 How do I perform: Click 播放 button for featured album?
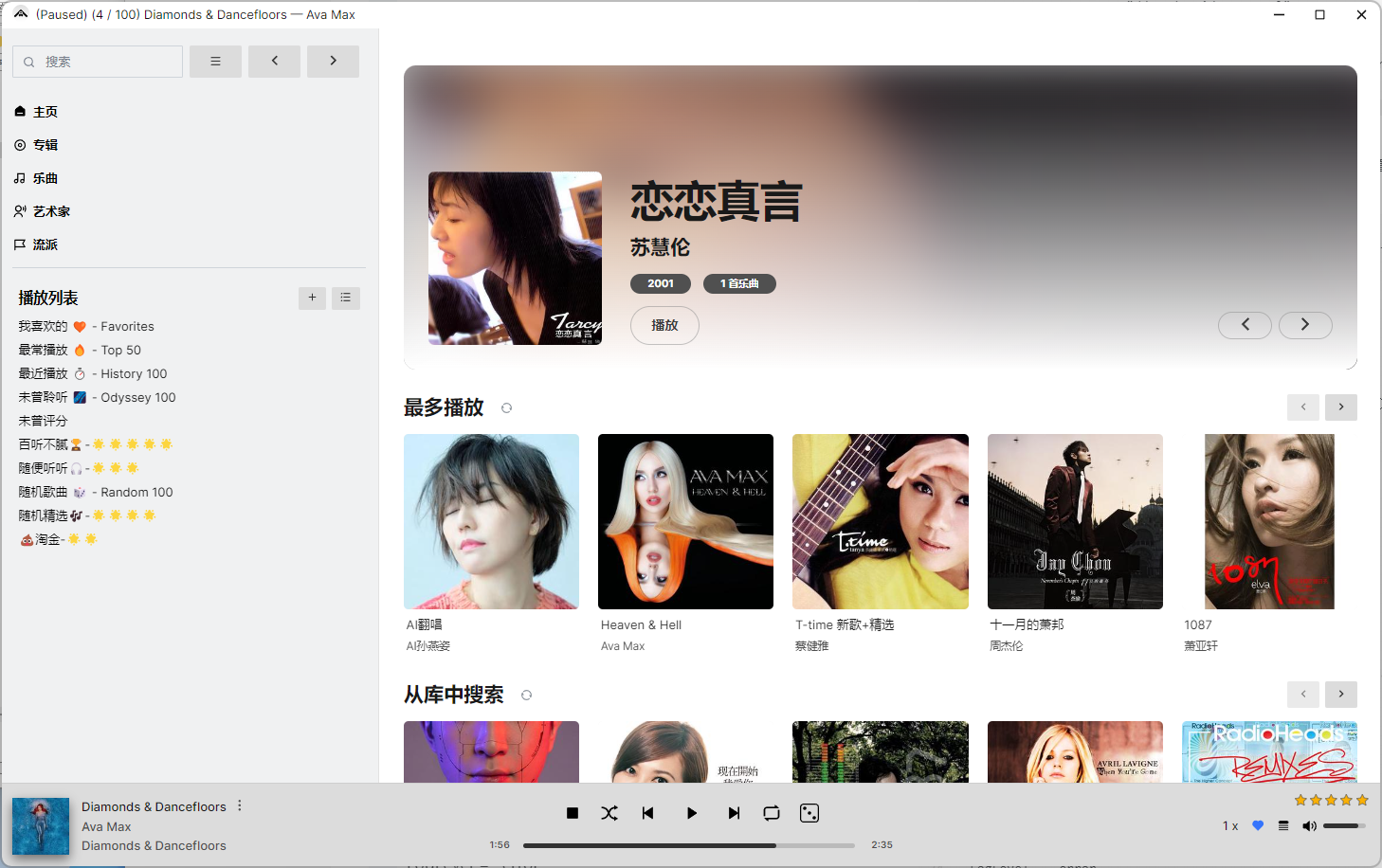pos(664,325)
